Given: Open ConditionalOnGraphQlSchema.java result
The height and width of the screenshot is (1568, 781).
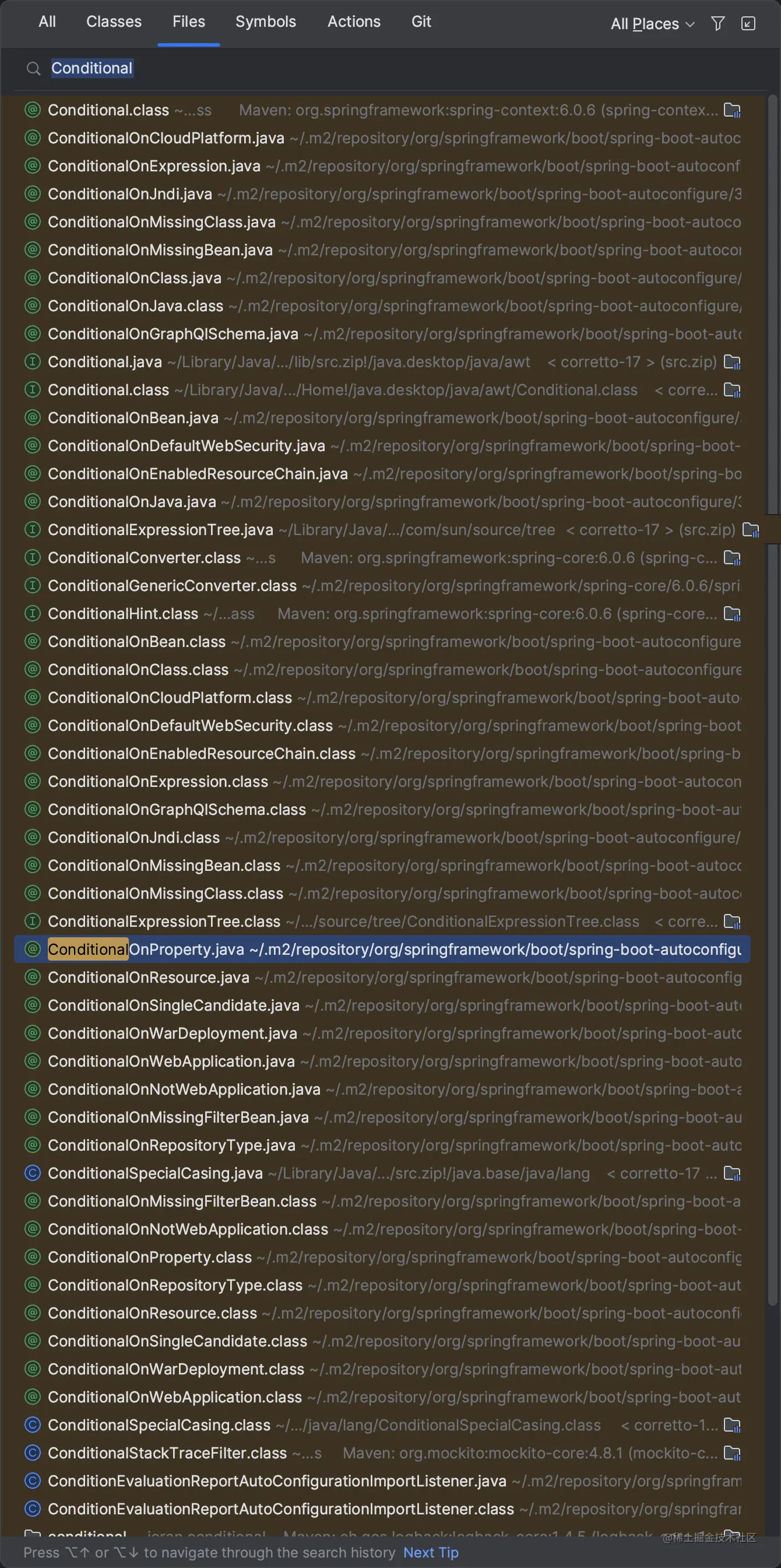Looking at the screenshot, I should click(x=382, y=334).
